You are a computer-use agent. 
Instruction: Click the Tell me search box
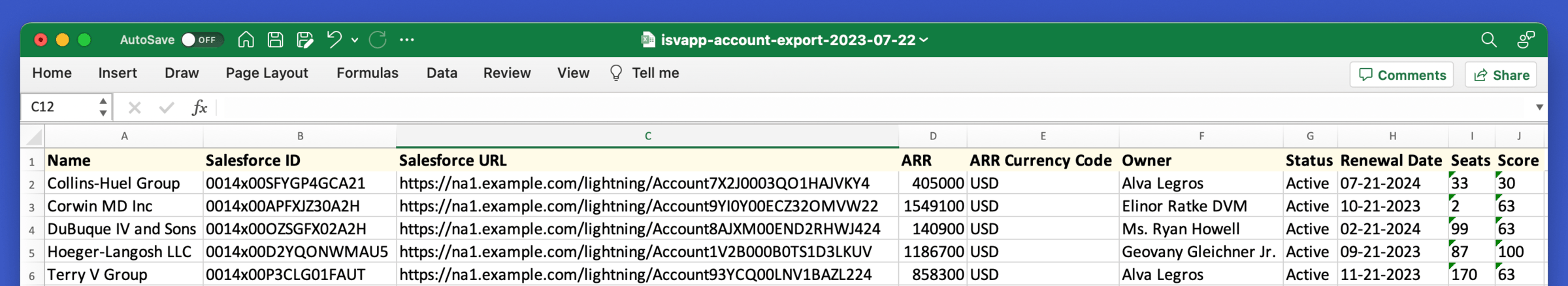(x=644, y=73)
